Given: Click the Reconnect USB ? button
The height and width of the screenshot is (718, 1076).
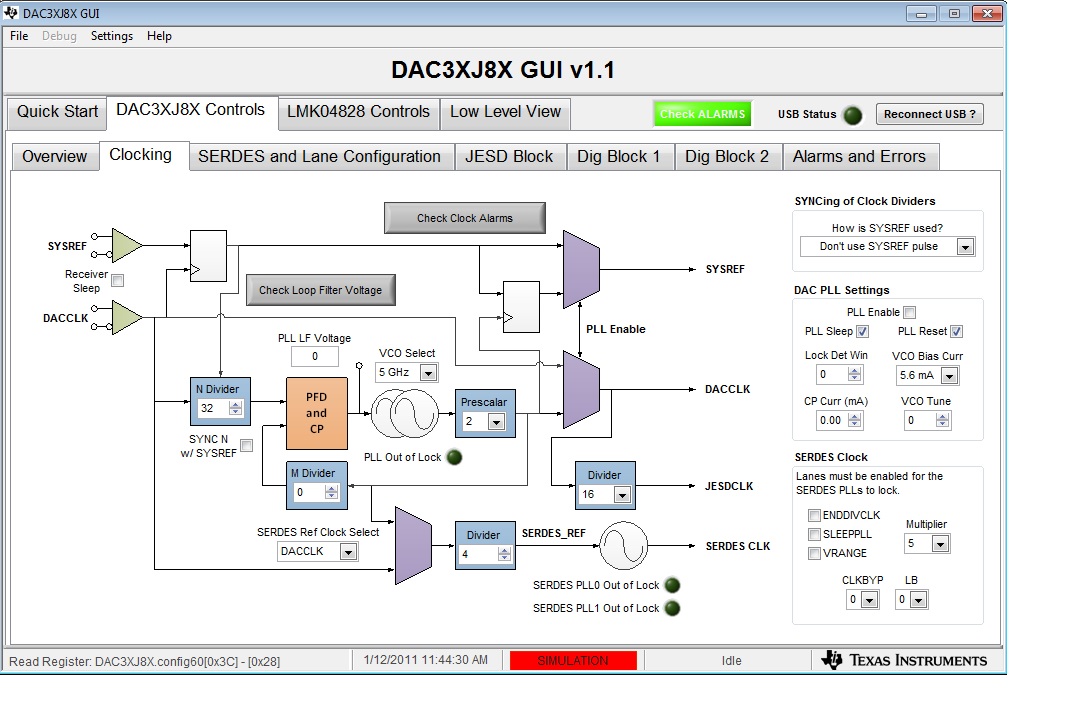Looking at the screenshot, I should point(930,115).
